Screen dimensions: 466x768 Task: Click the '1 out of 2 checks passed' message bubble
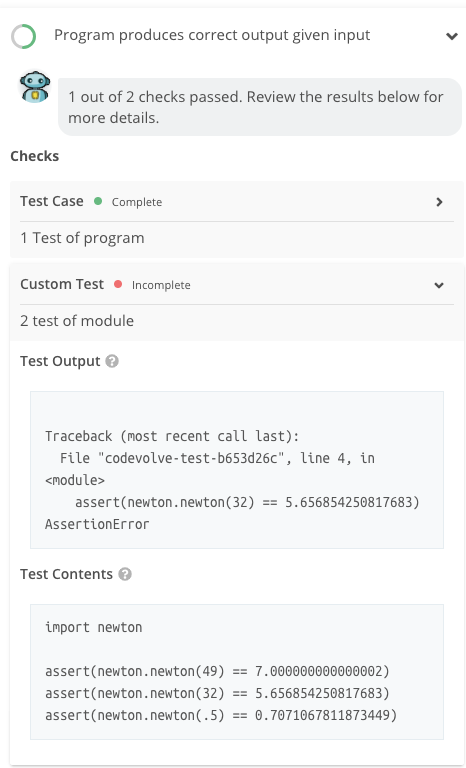pos(260,107)
